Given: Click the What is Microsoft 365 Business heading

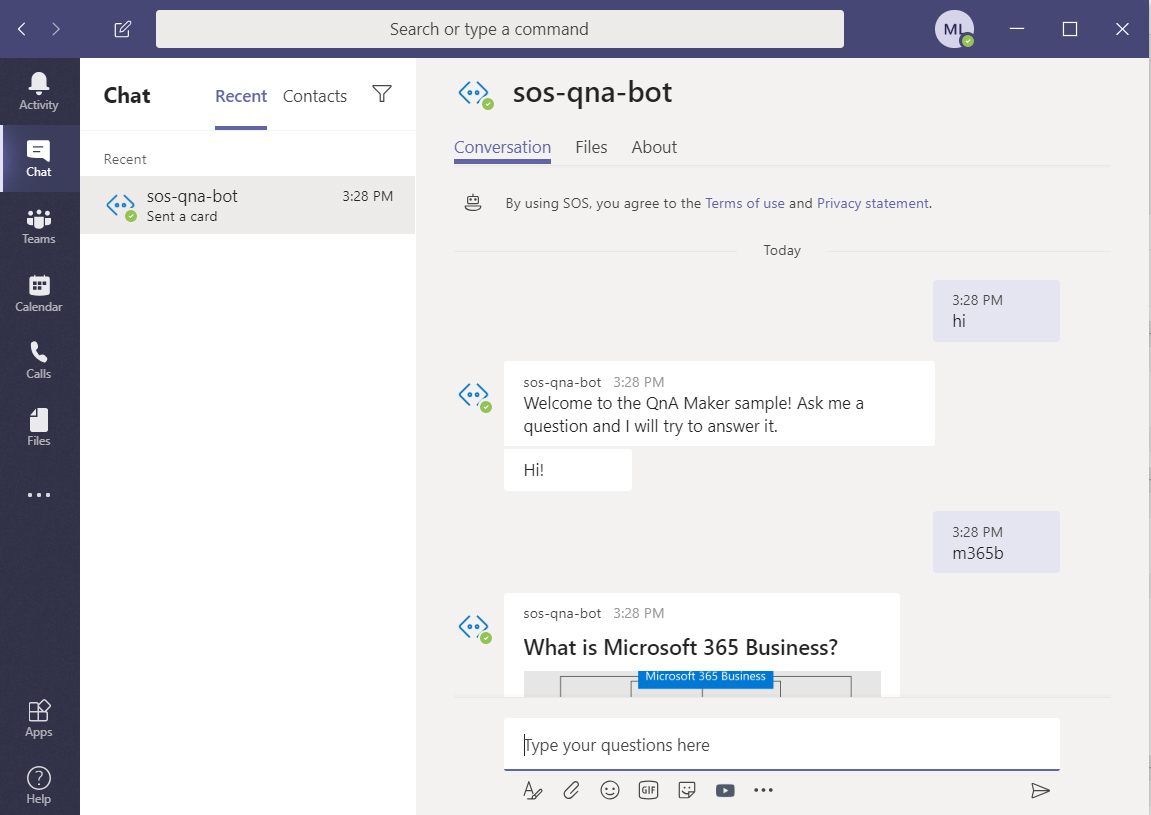Looking at the screenshot, I should [680, 647].
